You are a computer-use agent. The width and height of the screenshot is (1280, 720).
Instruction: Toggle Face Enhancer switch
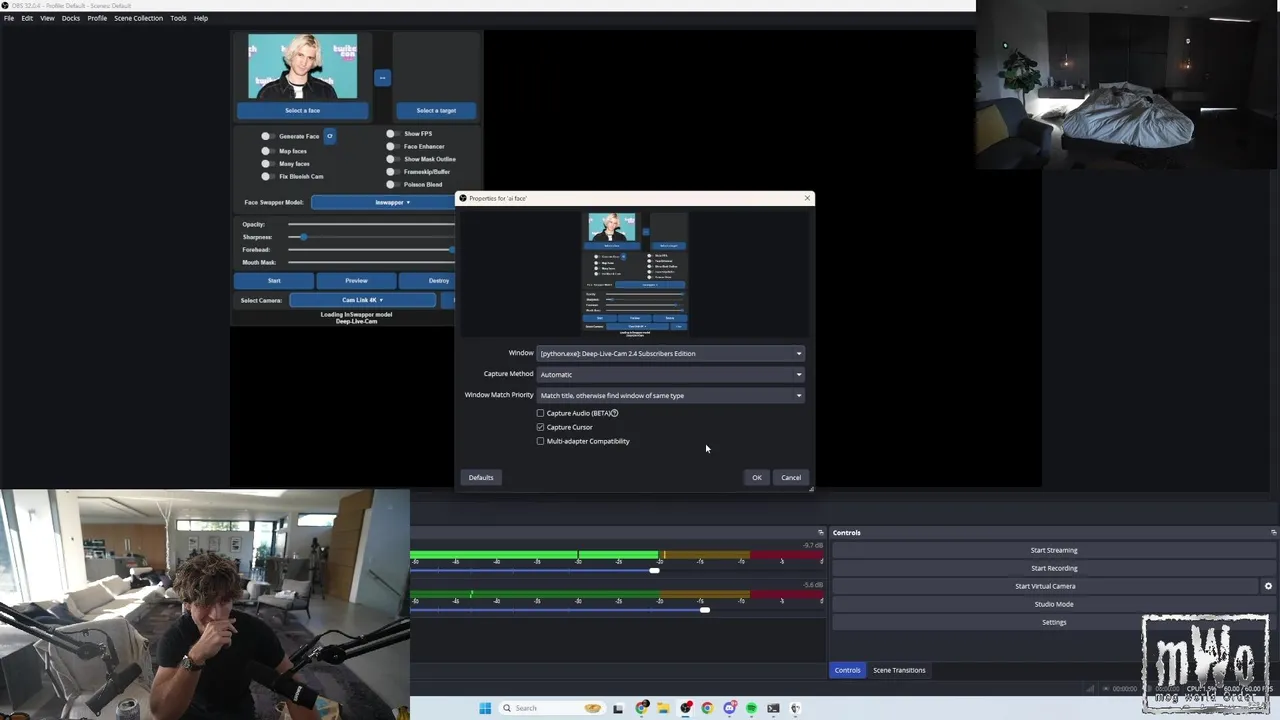391,146
